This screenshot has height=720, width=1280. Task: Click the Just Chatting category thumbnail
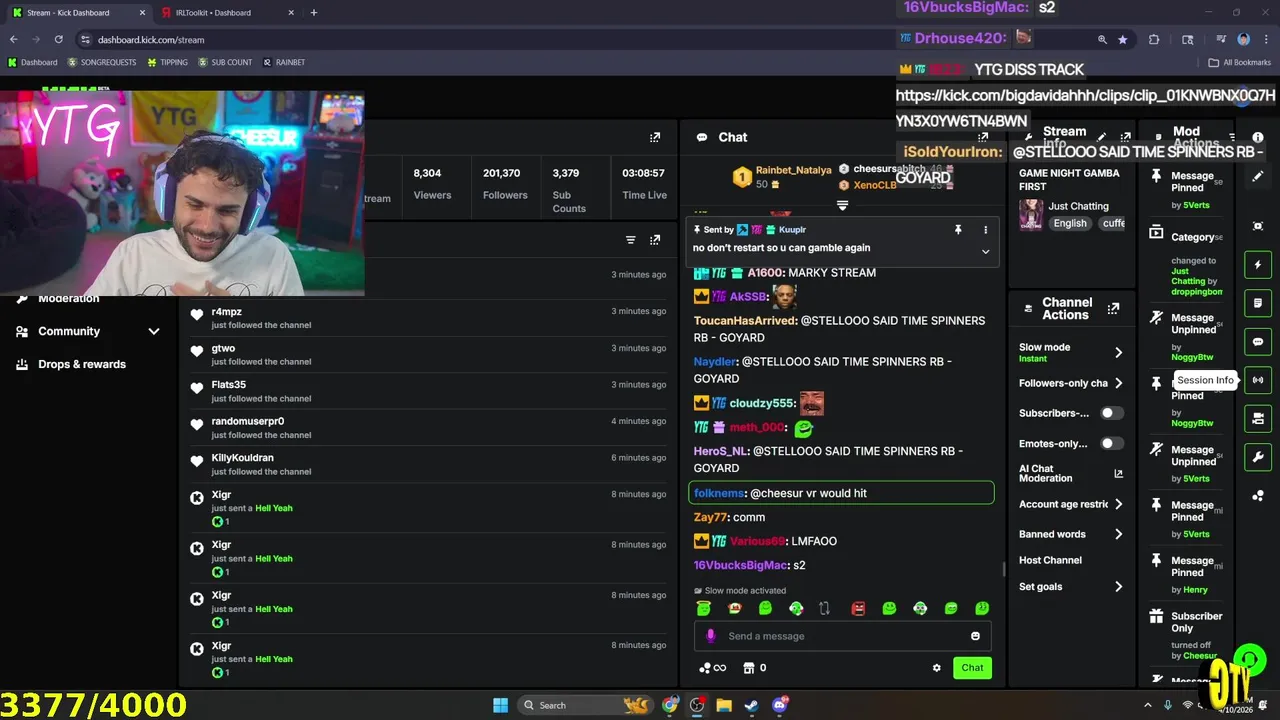click(1030, 214)
